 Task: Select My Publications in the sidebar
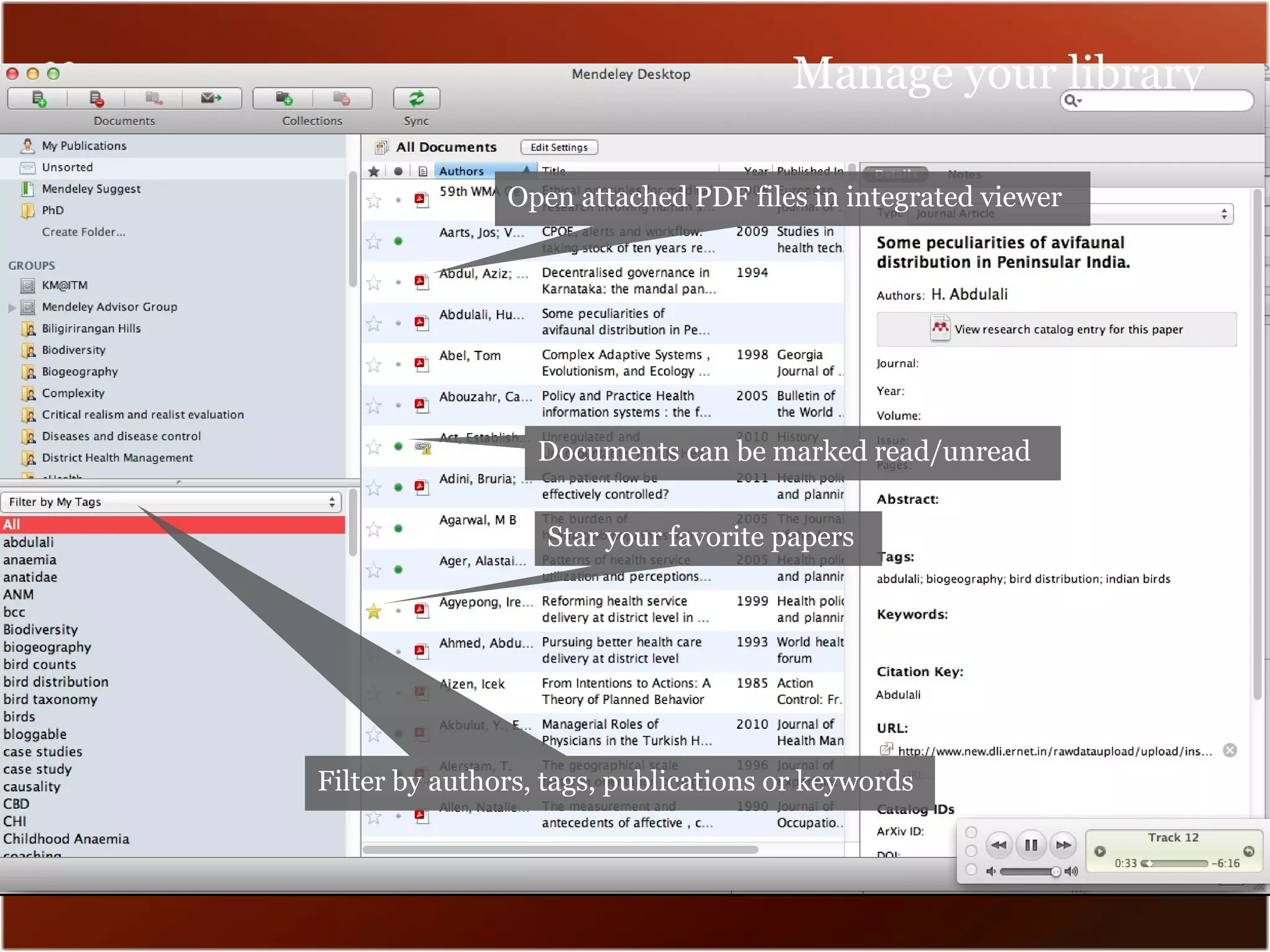(x=84, y=146)
